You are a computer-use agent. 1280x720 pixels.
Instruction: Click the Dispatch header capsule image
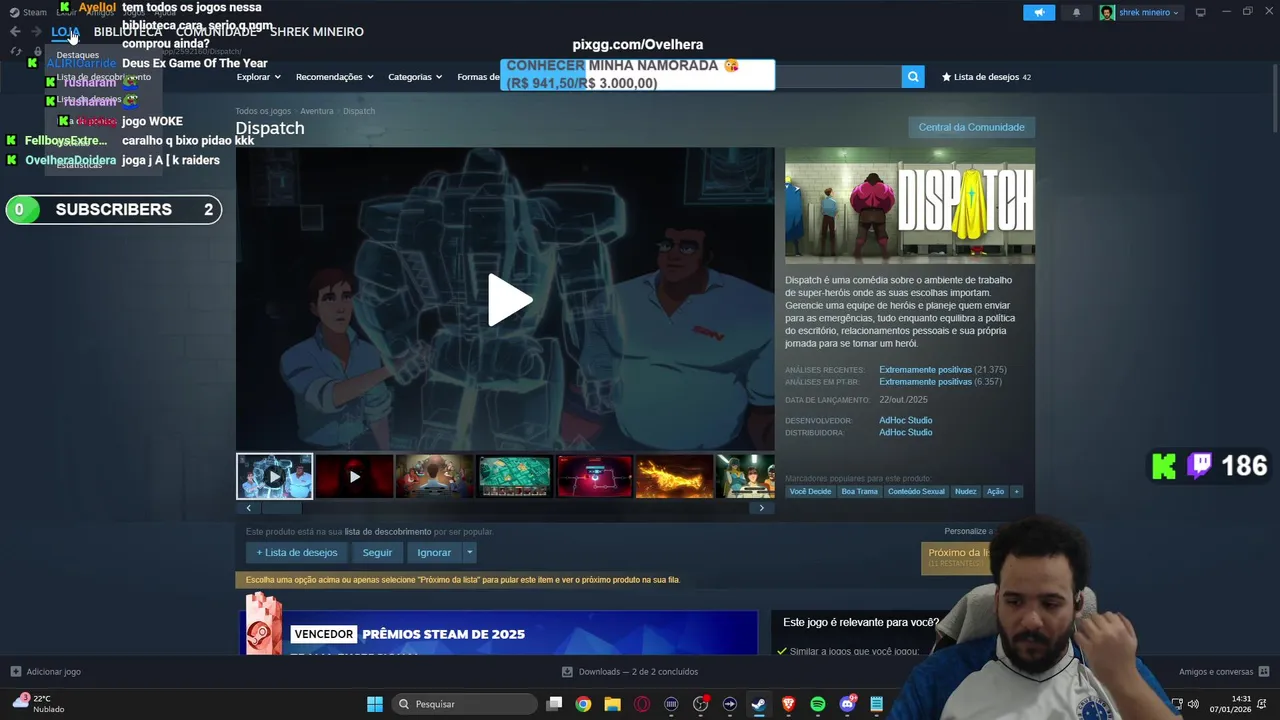click(910, 205)
